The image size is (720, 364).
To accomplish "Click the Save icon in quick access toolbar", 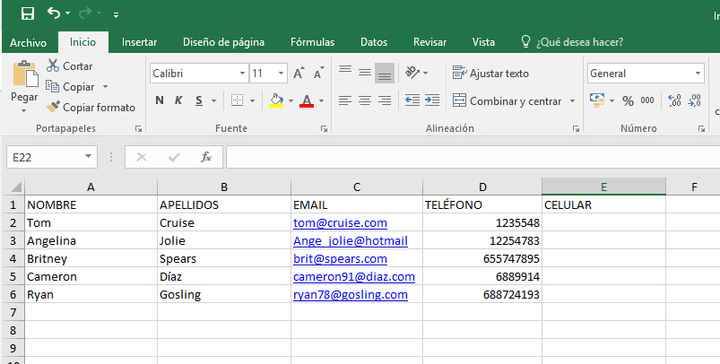I will 28,14.
